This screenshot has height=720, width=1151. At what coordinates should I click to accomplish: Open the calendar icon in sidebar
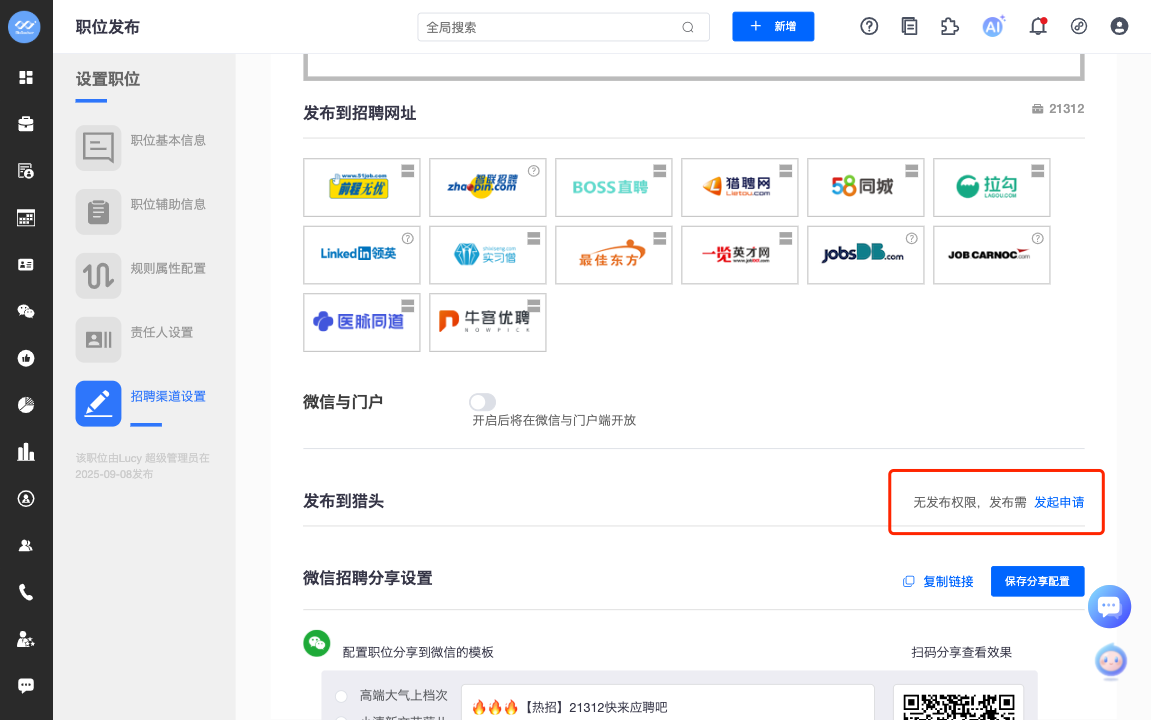26,218
